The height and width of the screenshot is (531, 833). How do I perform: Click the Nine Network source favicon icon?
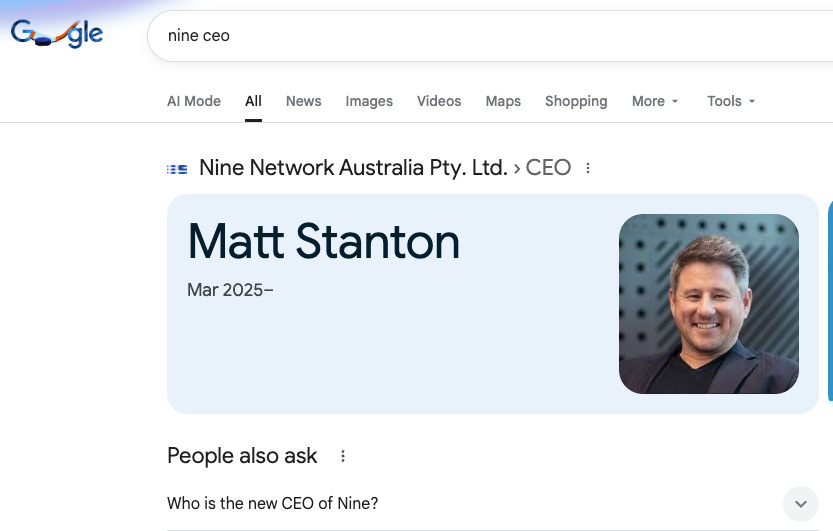[177, 169]
